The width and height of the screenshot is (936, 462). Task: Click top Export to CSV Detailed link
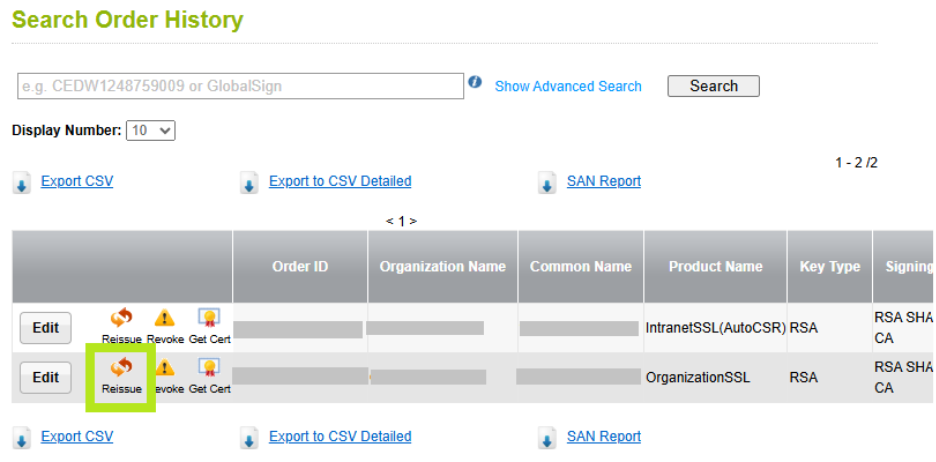tap(340, 181)
